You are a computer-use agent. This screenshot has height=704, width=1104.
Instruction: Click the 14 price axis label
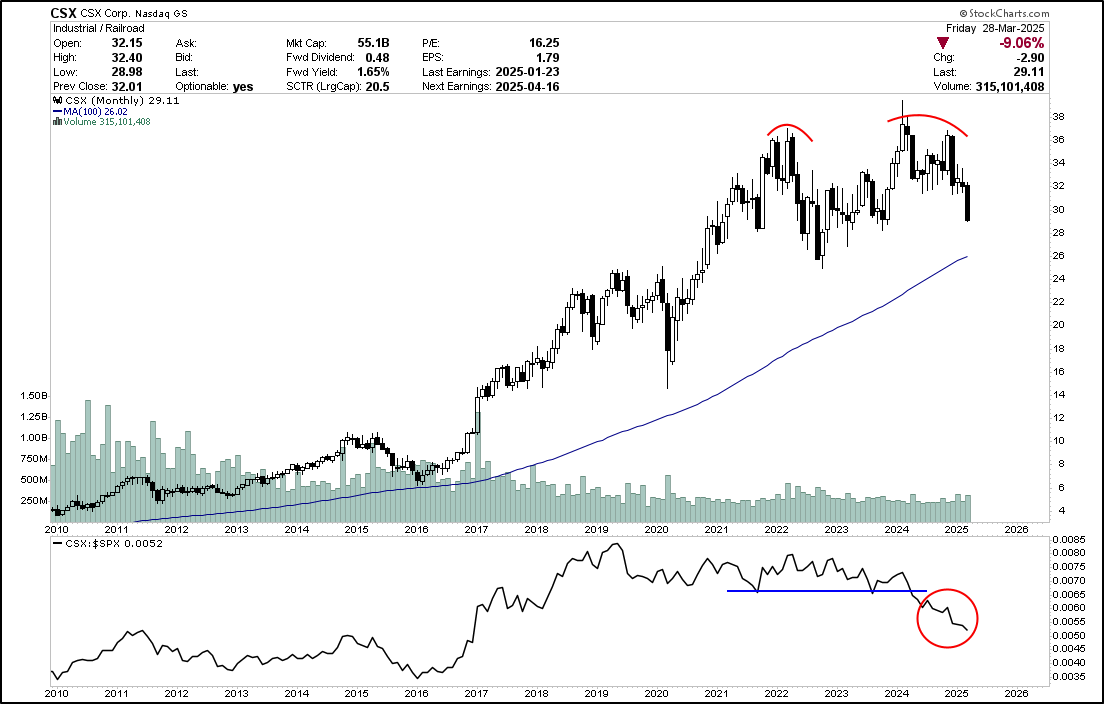click(x=1058, y=395)
